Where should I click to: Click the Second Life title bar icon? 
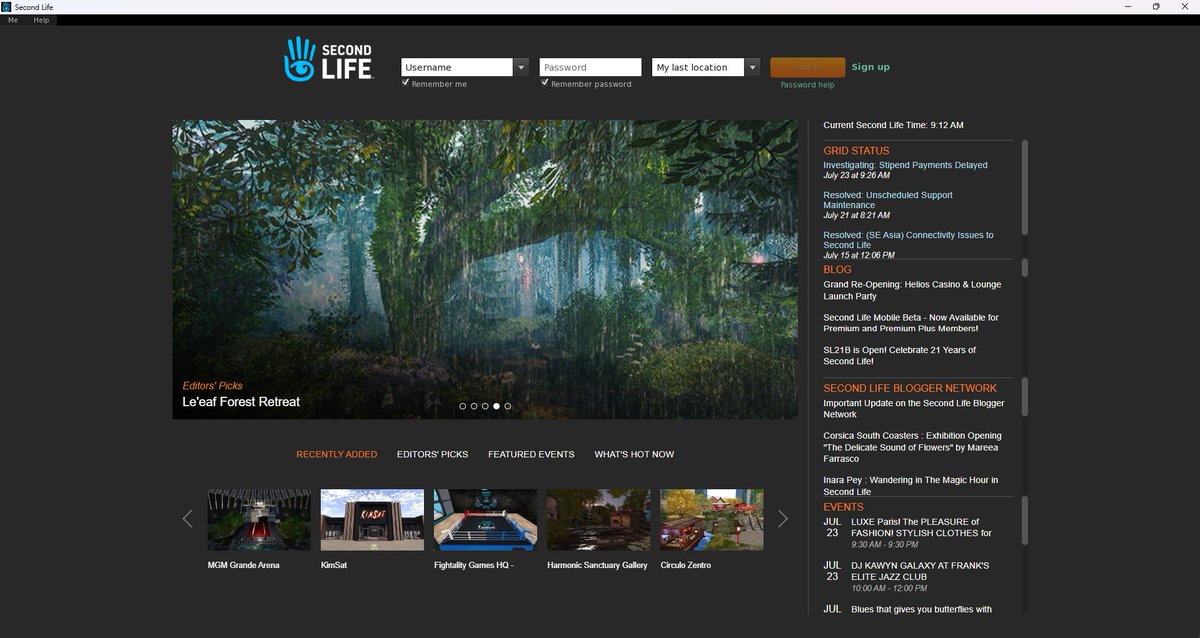tap(6, 6)
